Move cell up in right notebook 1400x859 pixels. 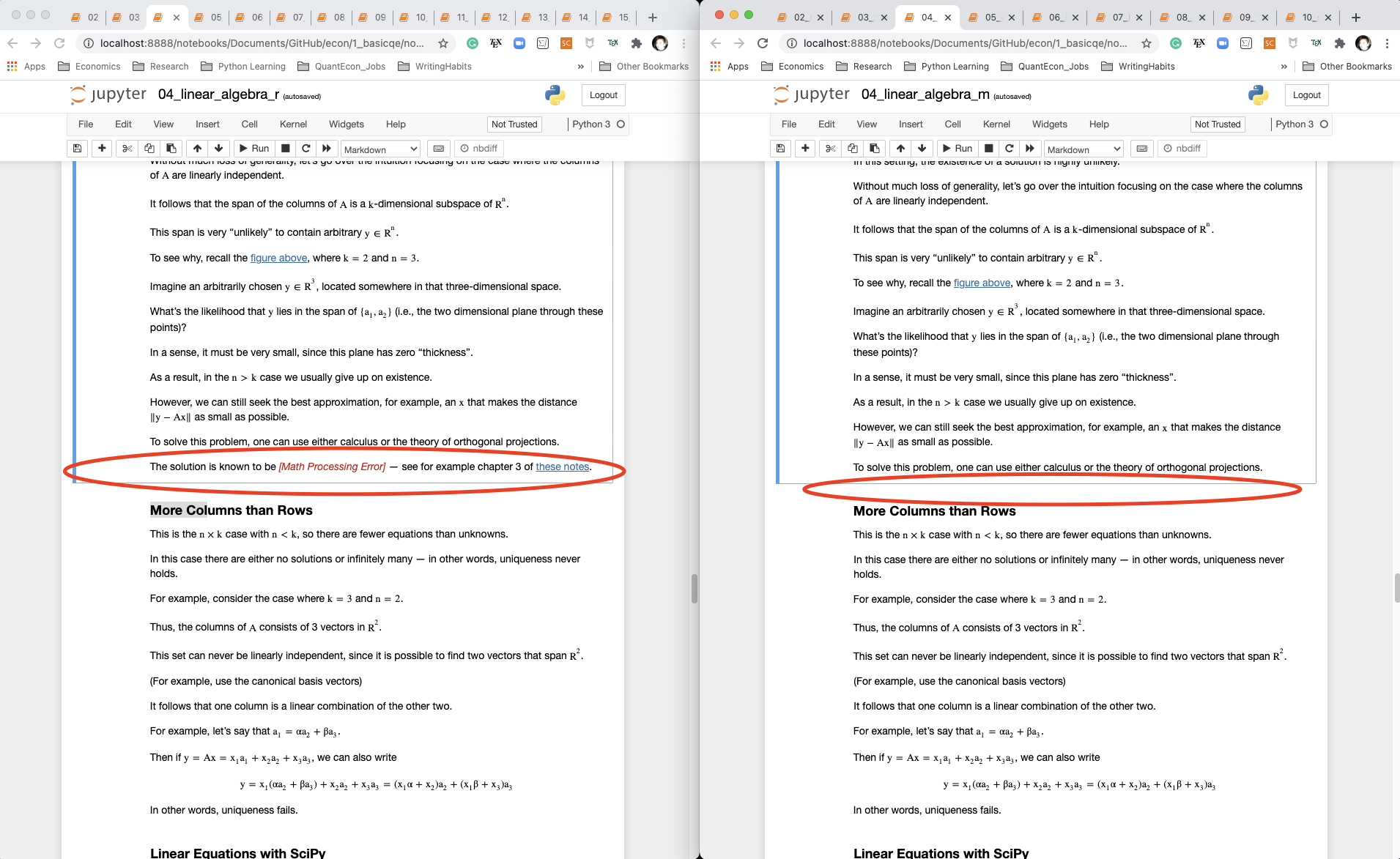(x=900, y=149)
